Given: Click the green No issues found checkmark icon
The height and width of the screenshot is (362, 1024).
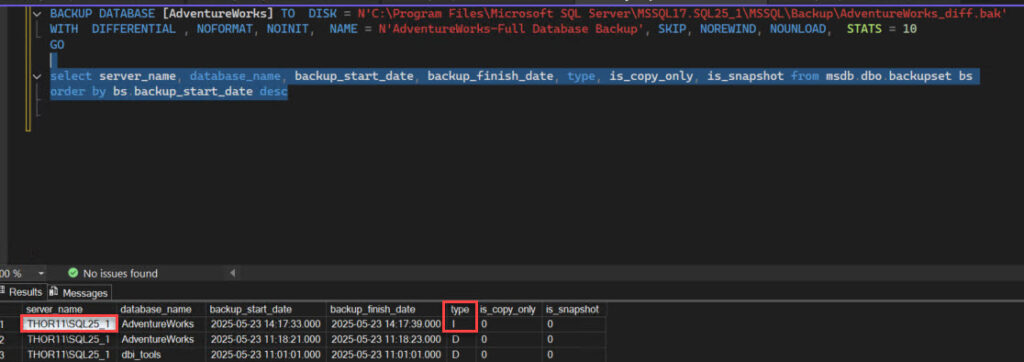Looking at the screenshot, I should (x=73, y=273).
